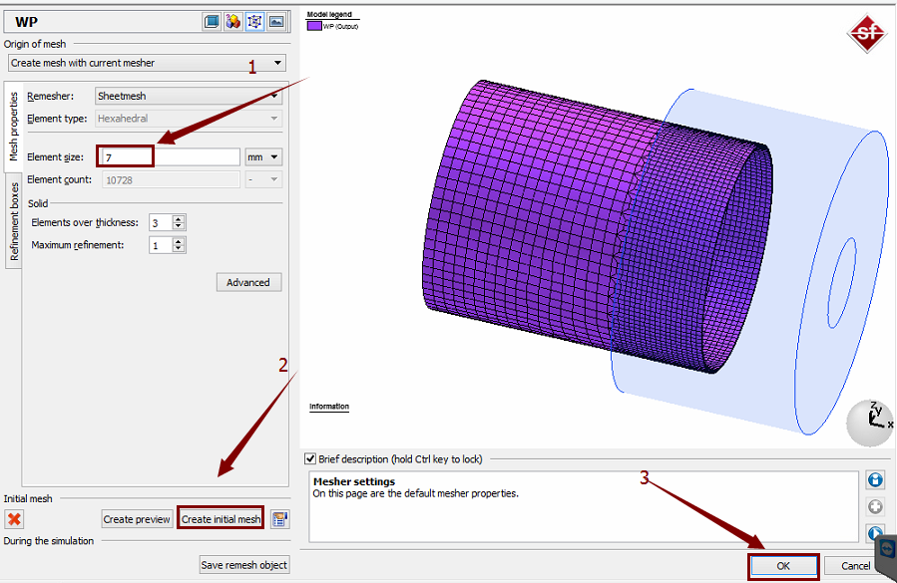Screen dimensions: 897x583
Task: Click the Cancel button
Action: (855, 566)
